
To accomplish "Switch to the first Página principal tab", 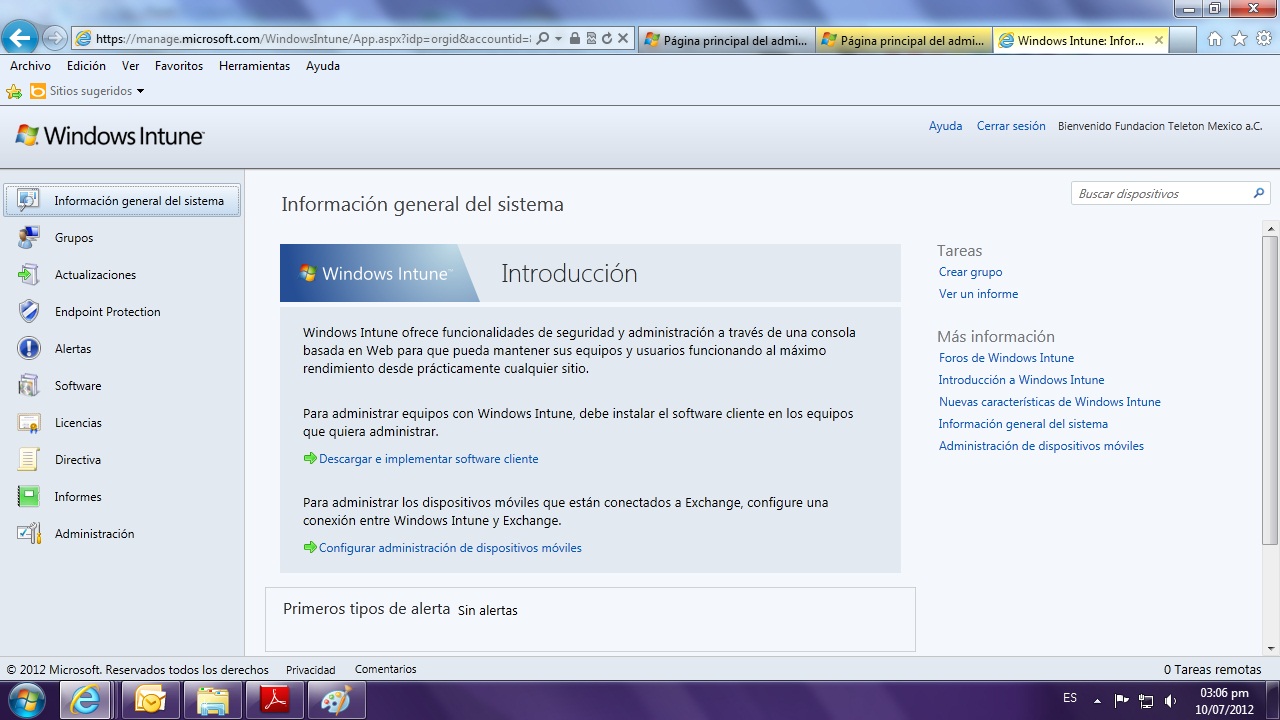I will (726, 40).
